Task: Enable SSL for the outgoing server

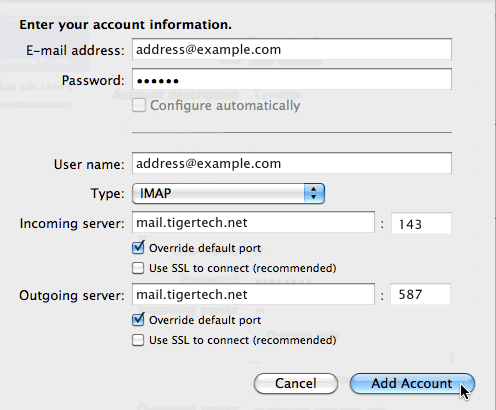Action: pos(138,340)
